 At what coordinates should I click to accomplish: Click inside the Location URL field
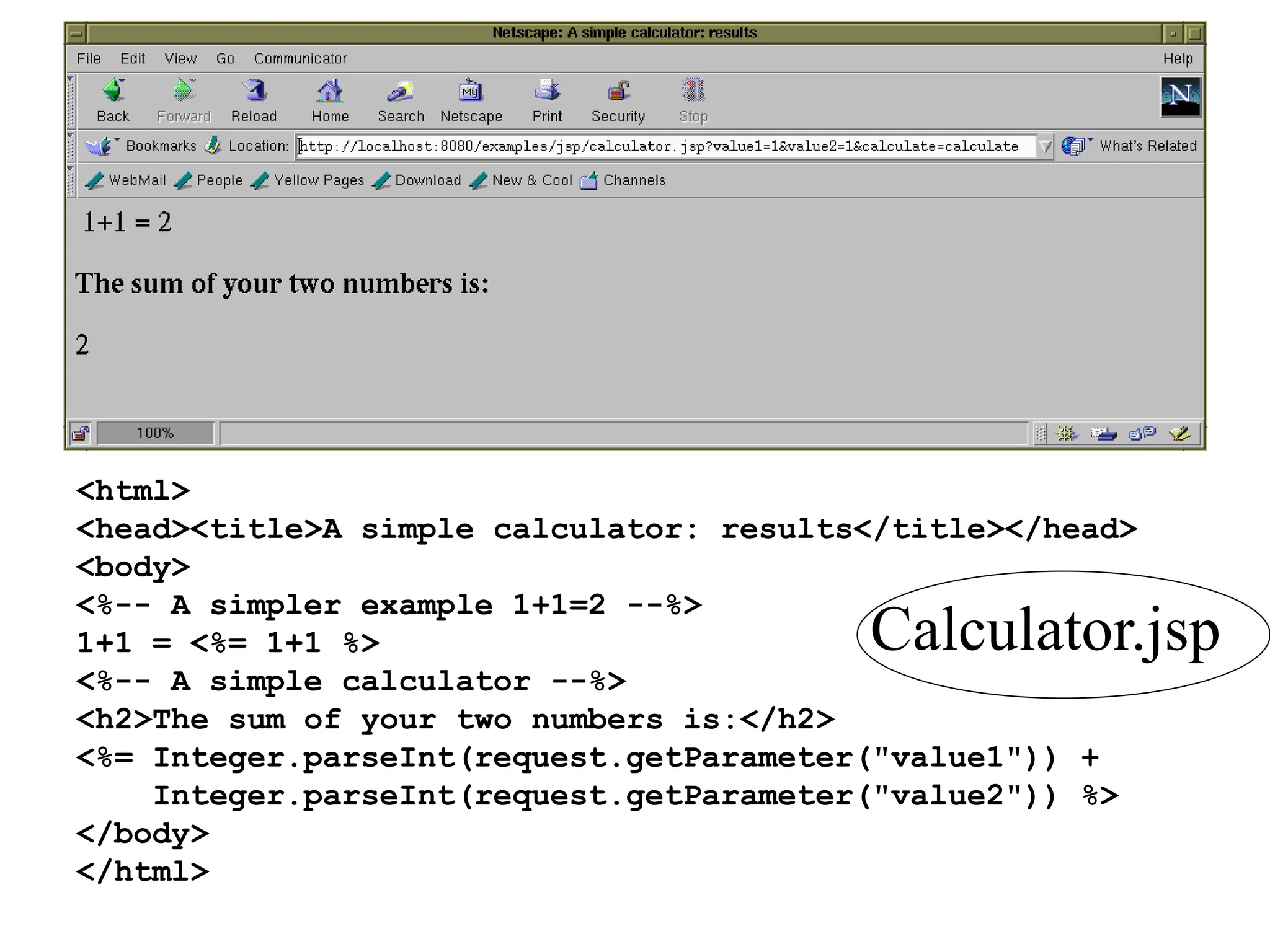tap(657, 147)
